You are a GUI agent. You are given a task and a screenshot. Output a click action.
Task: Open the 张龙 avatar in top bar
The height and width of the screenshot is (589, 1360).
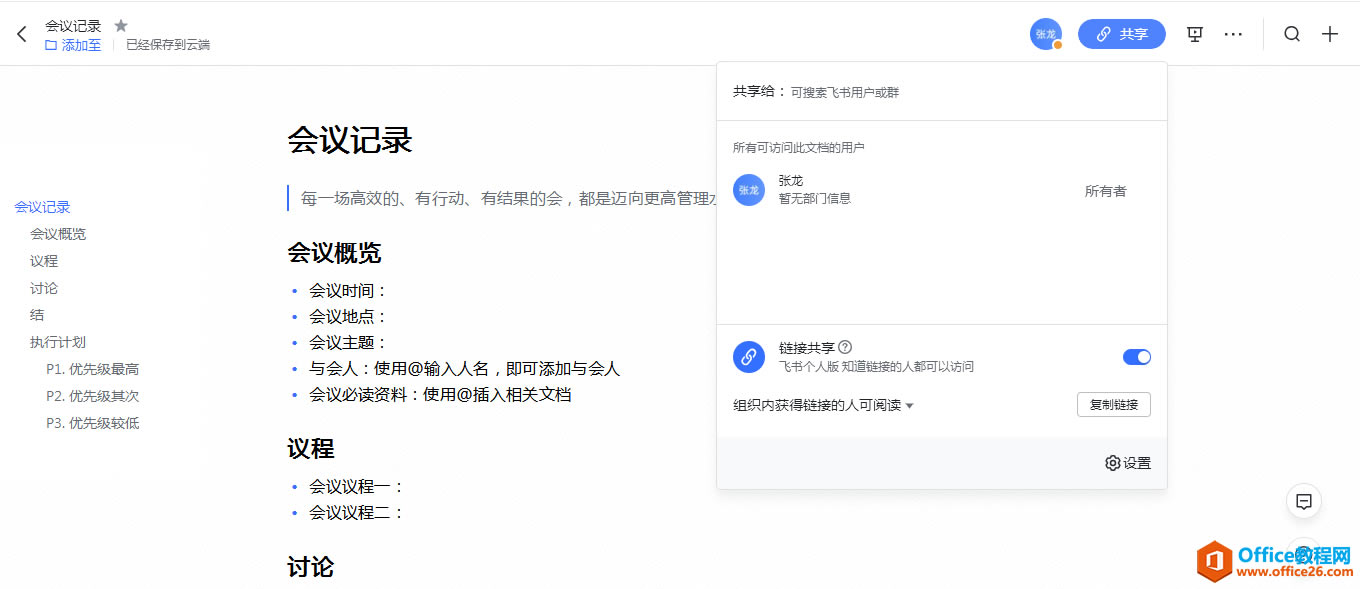coord(1046,34)
